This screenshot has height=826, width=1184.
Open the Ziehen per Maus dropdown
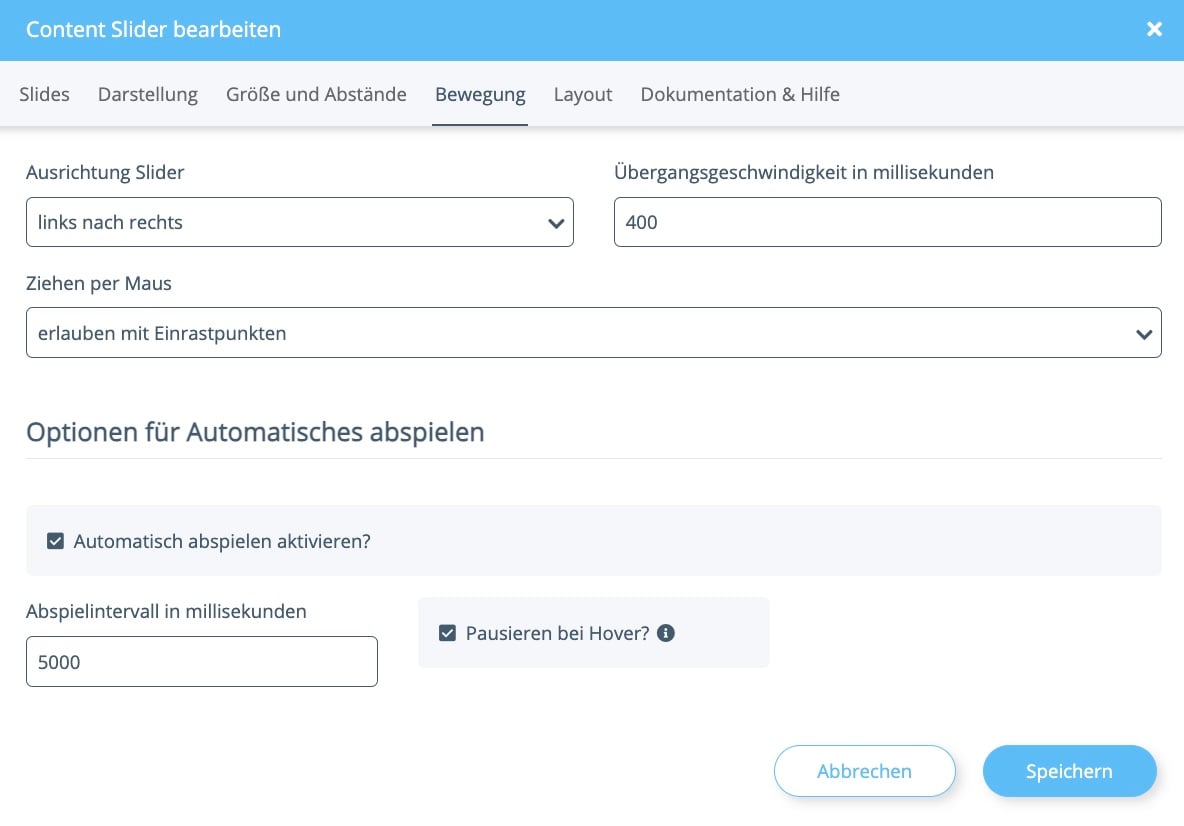coord(594,332)
